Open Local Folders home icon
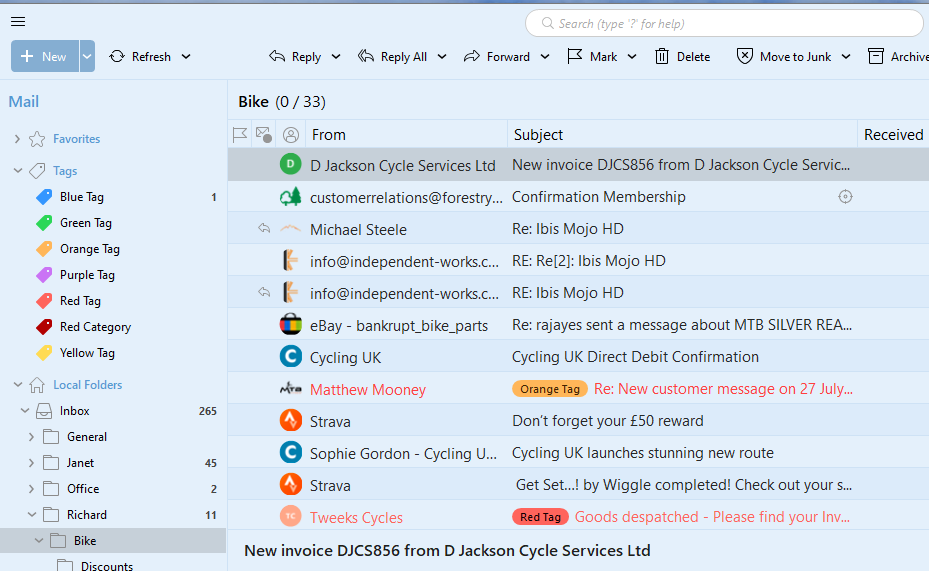Viewport: 929px width, 571px height. point(37,385)
